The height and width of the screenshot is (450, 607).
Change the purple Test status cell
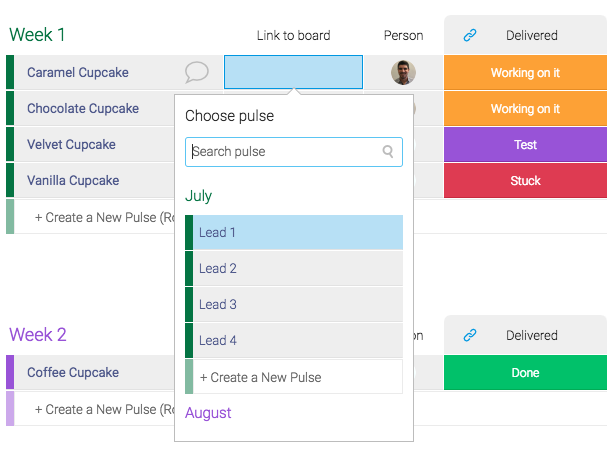525,144
